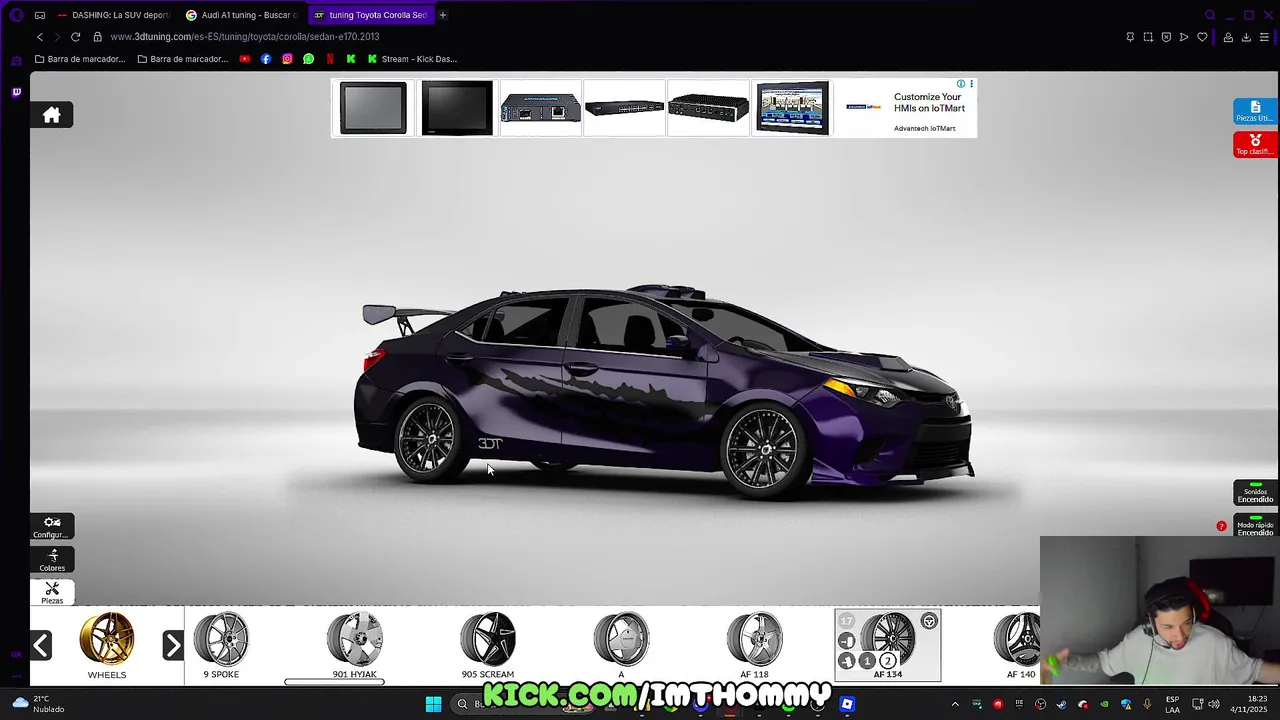Select option 1 on AF 134 tile
This screenshot has width=1280, height=720.
pos(867,660)
